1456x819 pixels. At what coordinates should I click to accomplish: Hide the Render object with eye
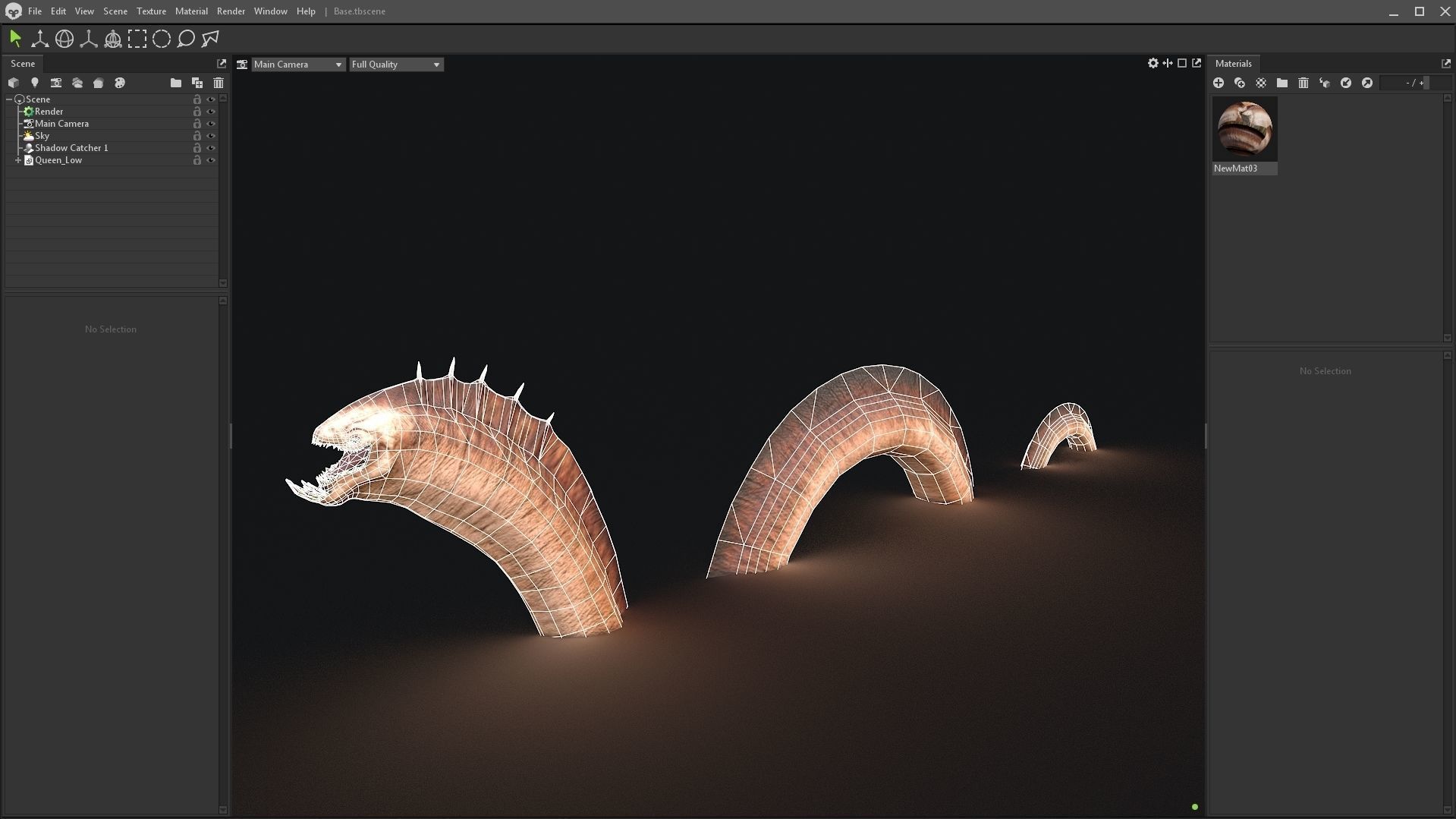coord(211,112)
